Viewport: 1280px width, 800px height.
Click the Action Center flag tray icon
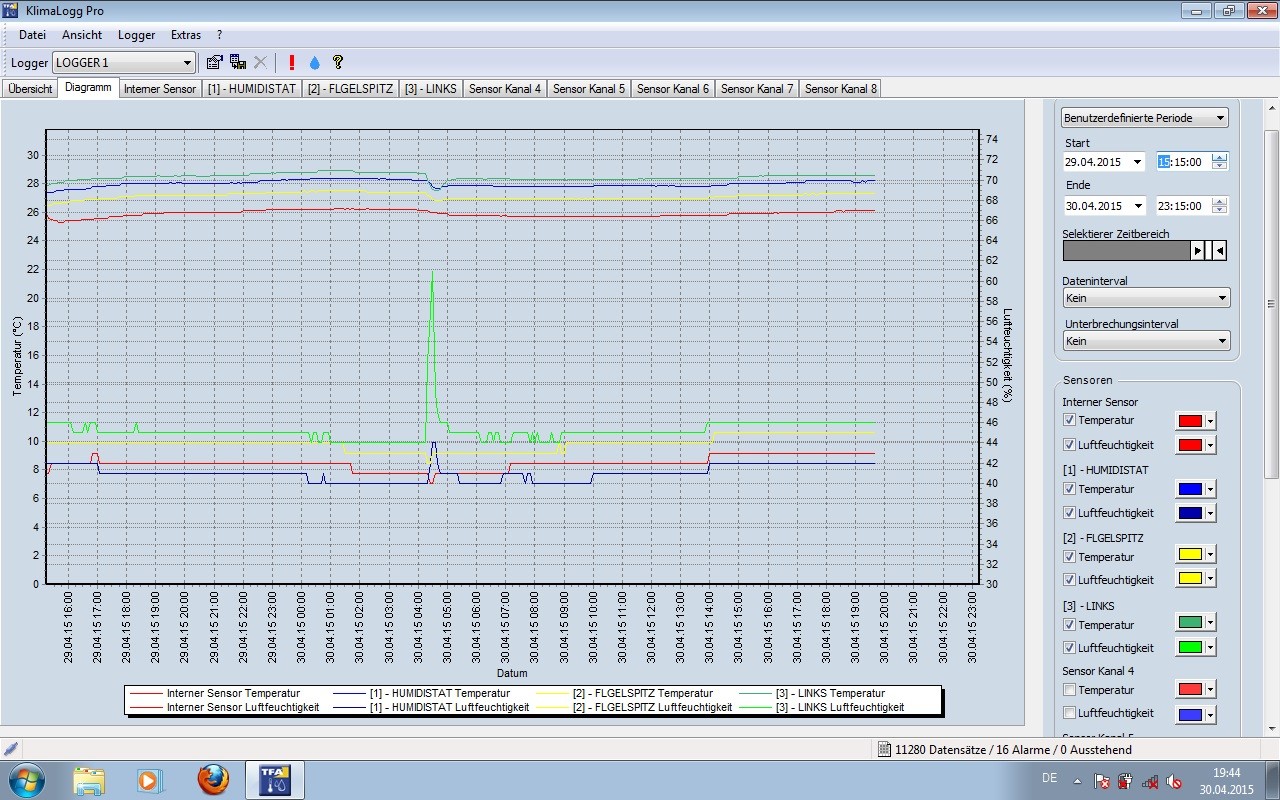[x=1102, y=780]
